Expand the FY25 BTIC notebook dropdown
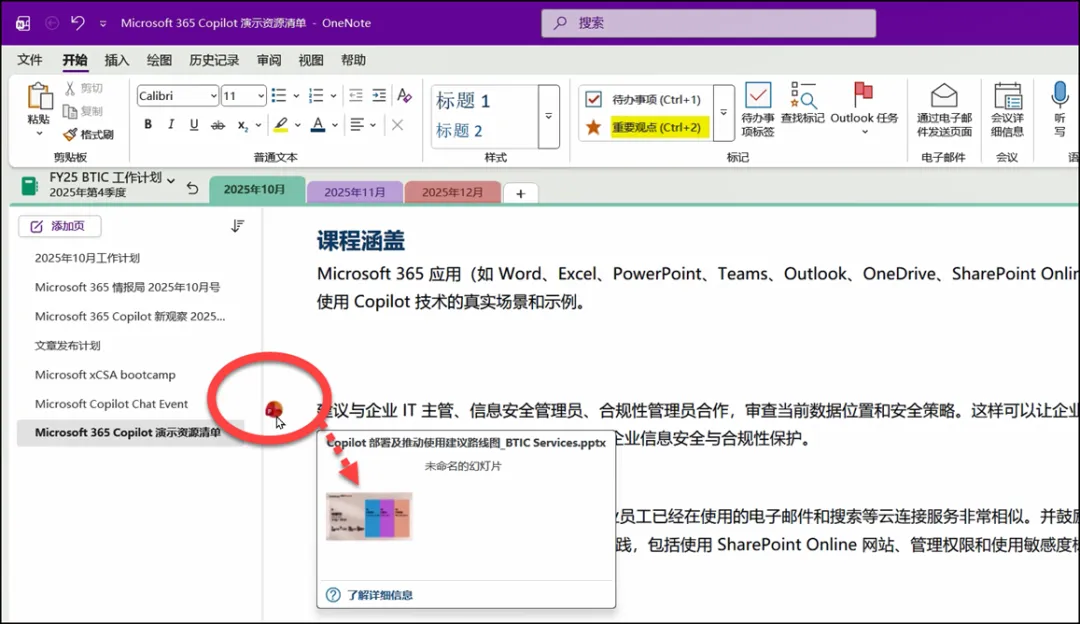 (x=171, y=180)
